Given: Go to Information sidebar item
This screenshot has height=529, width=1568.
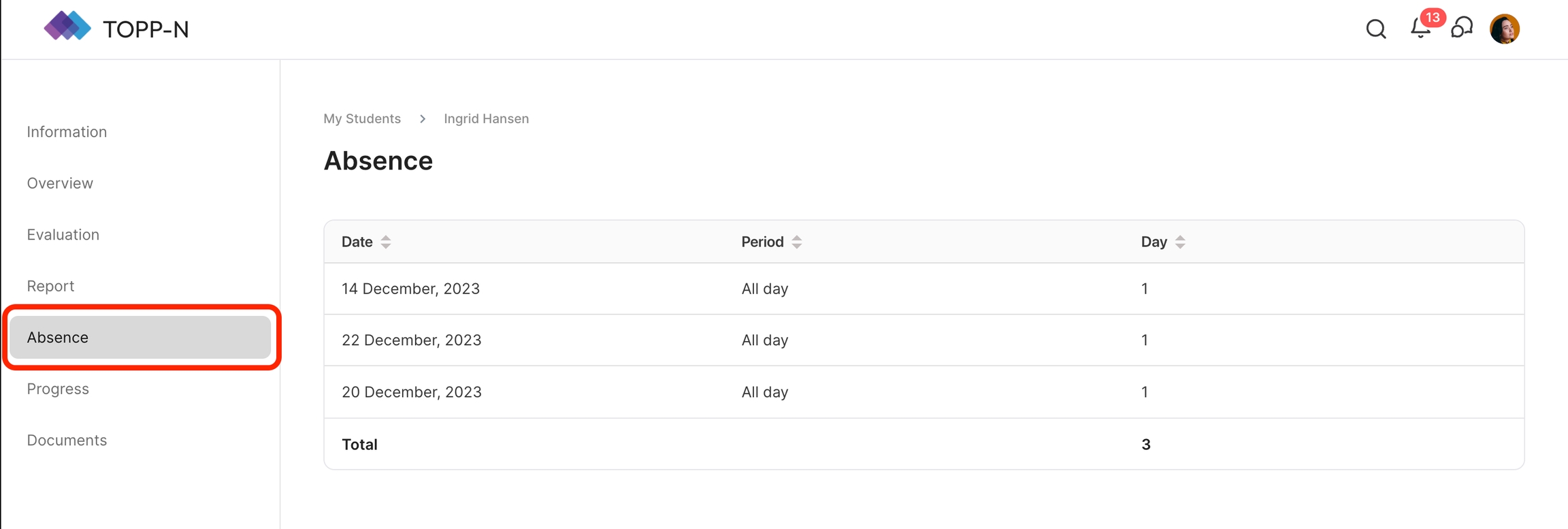Looking at the screenshot, I should [67, 131].
